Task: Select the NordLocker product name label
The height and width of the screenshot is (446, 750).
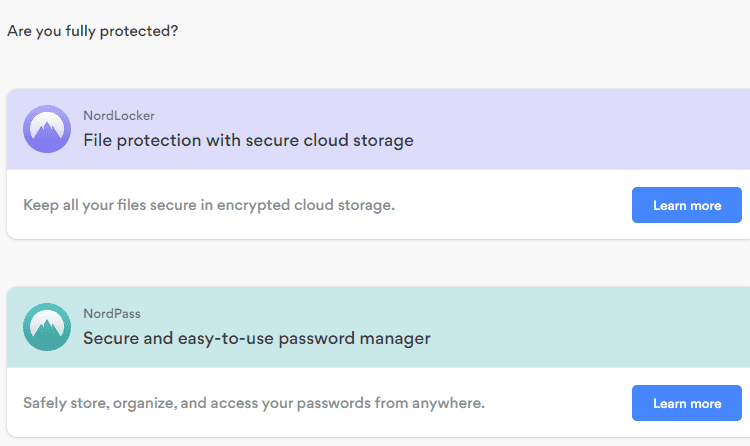Action: [119, 116]
